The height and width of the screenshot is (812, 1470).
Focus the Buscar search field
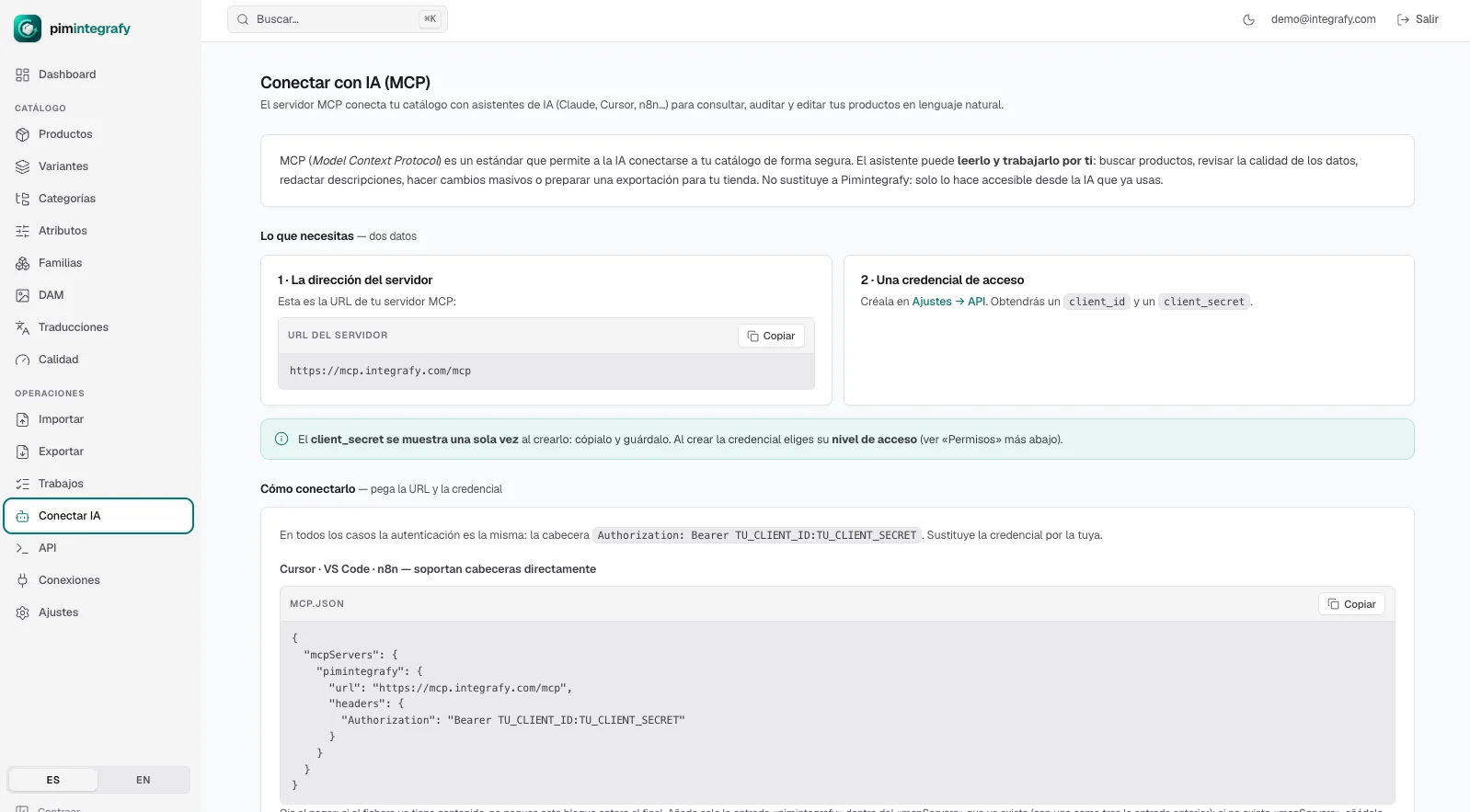pos(338,19)
